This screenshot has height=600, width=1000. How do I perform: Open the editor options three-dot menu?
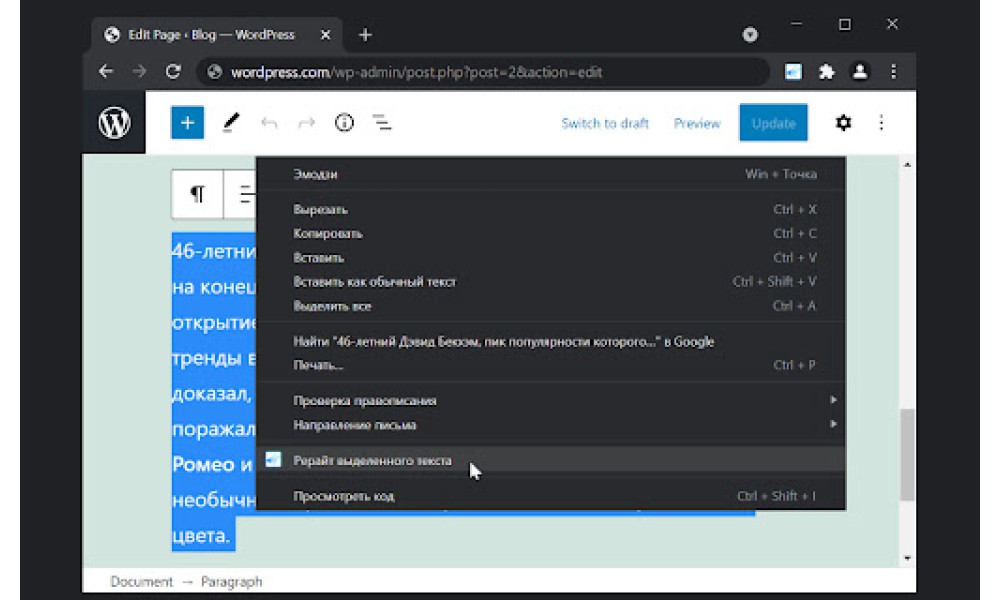[881, 122]
